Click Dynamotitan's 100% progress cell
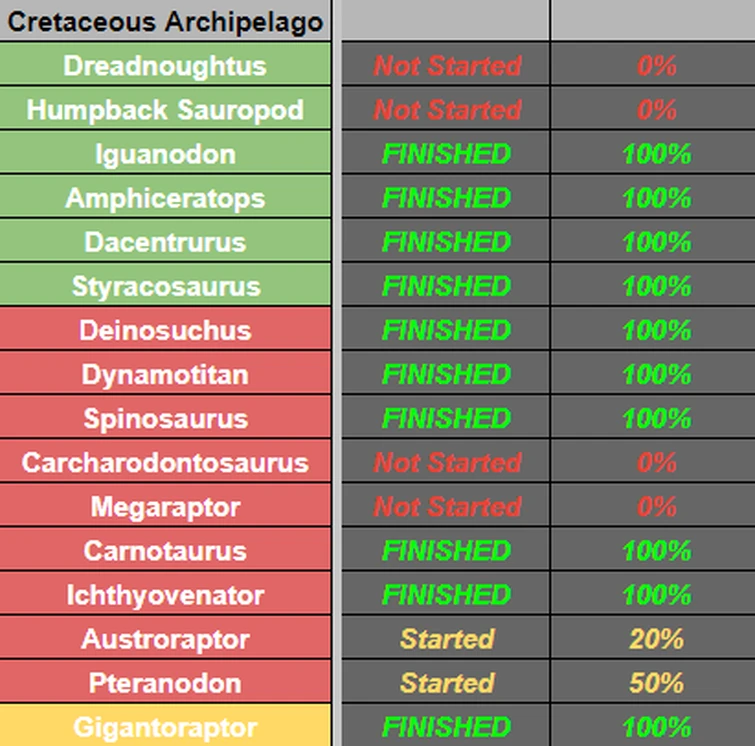Viewport: 755px width, 746px height. point(653,373)
